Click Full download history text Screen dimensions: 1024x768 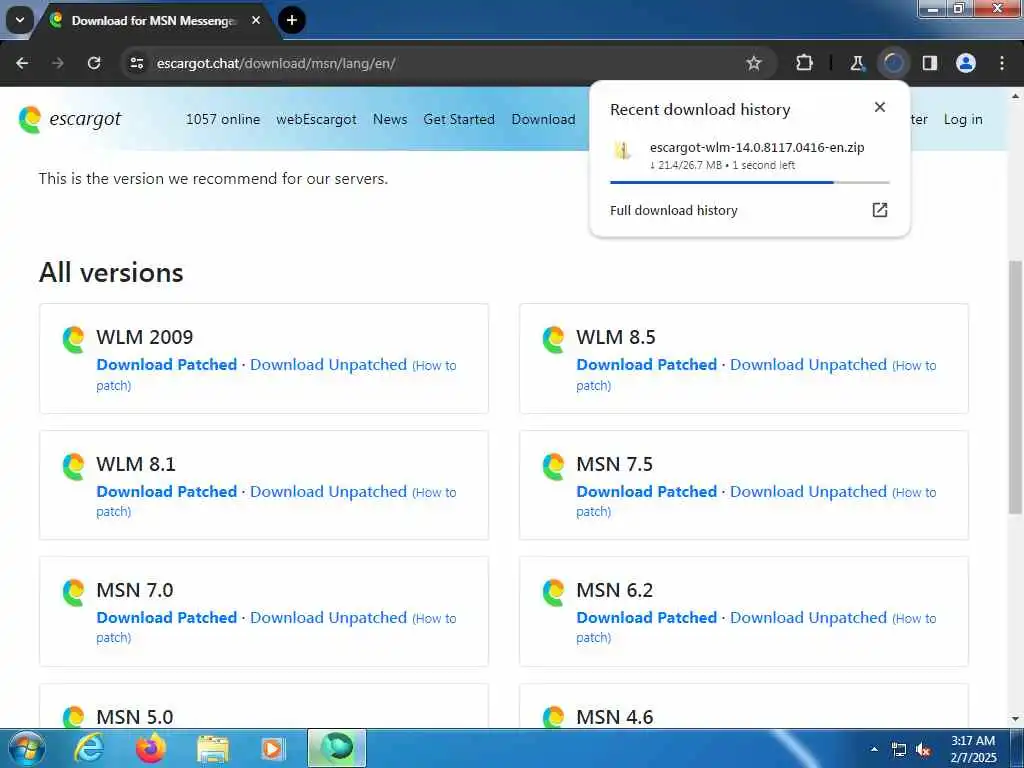tap(673, 210)
